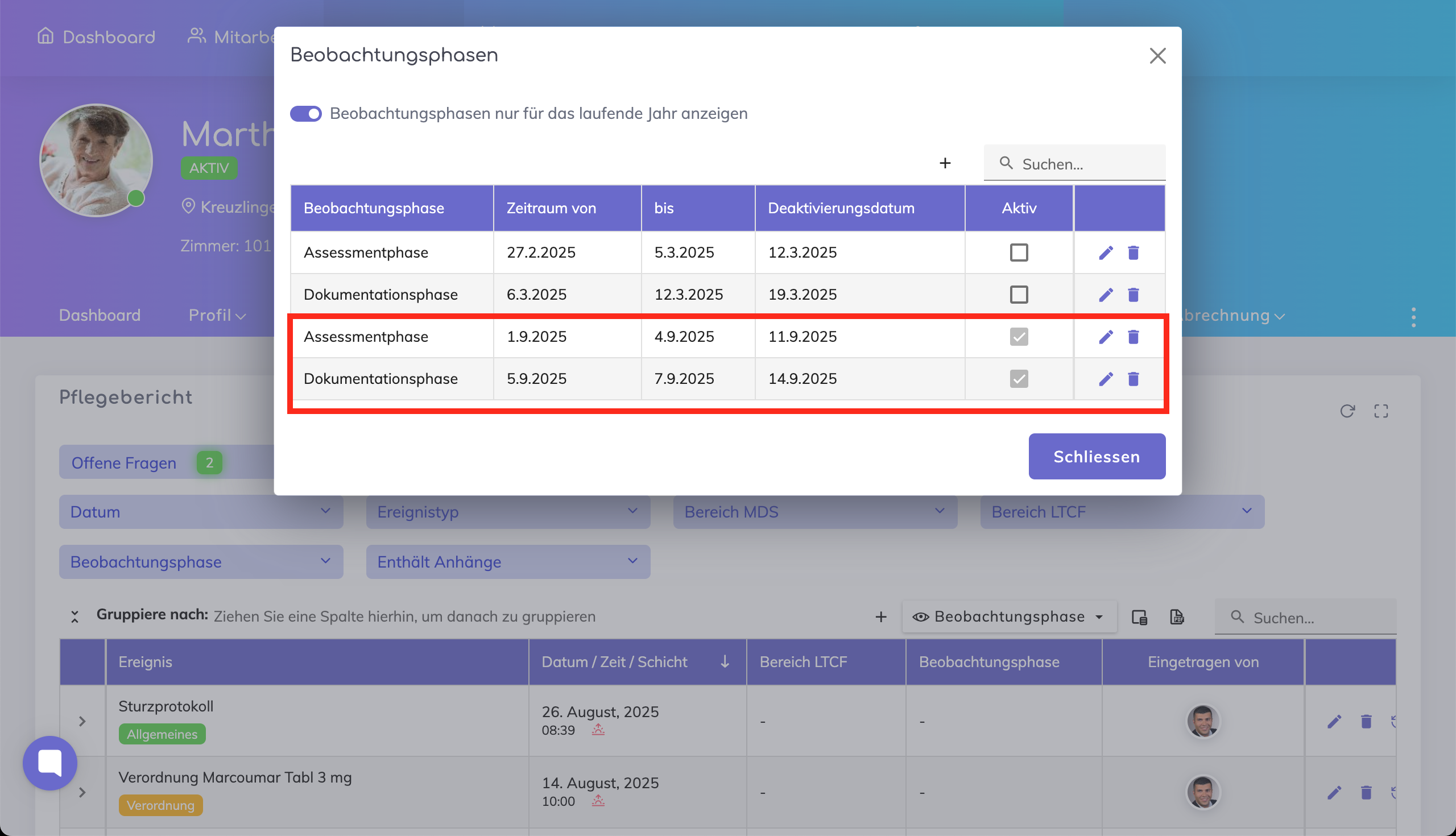1456x836 pixels.
Task: Refresh the Pflegebericht panel
Action: tap(1347, 411)
